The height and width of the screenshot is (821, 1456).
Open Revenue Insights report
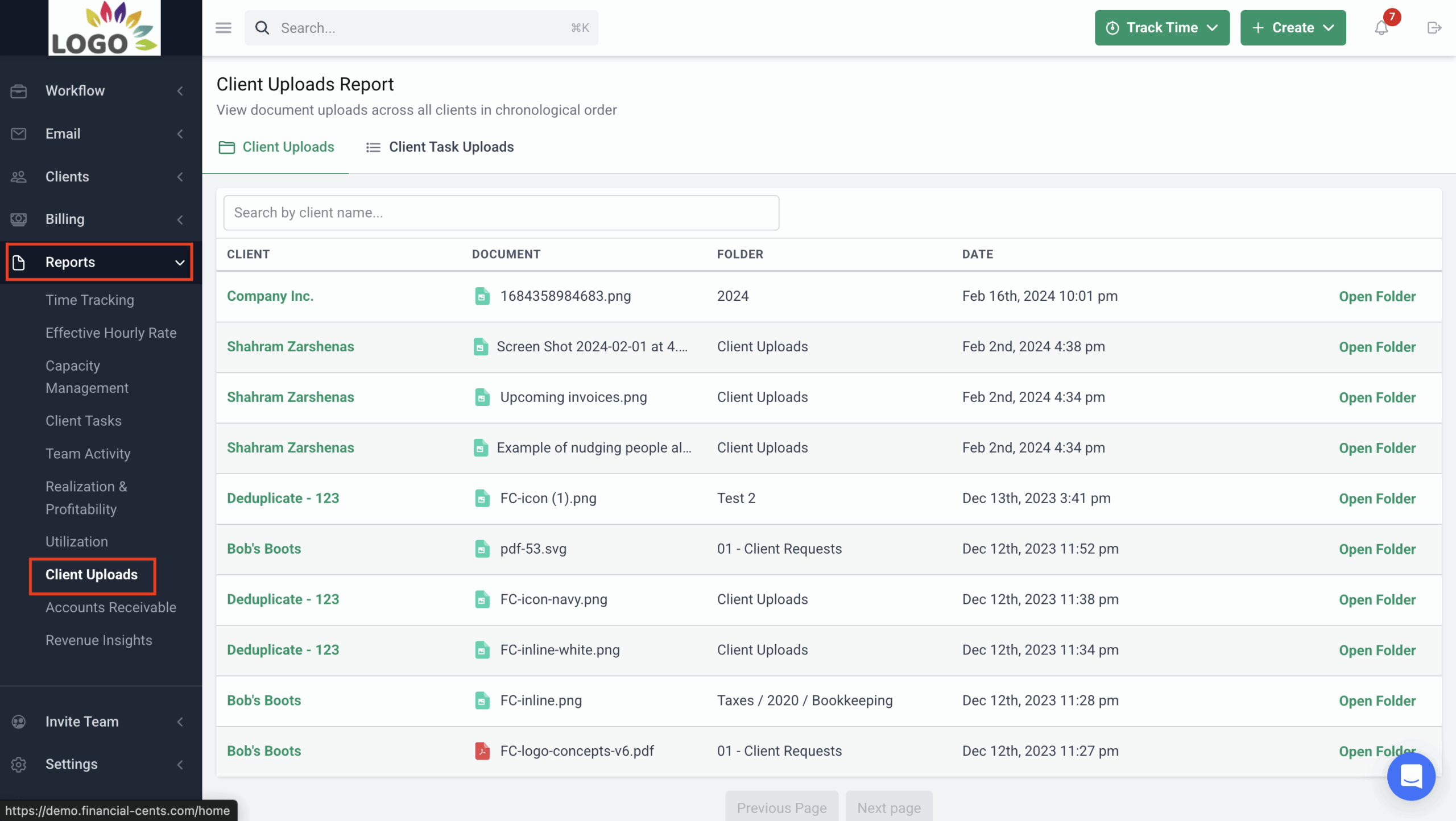pyautogui.click(x=99, y=641)
